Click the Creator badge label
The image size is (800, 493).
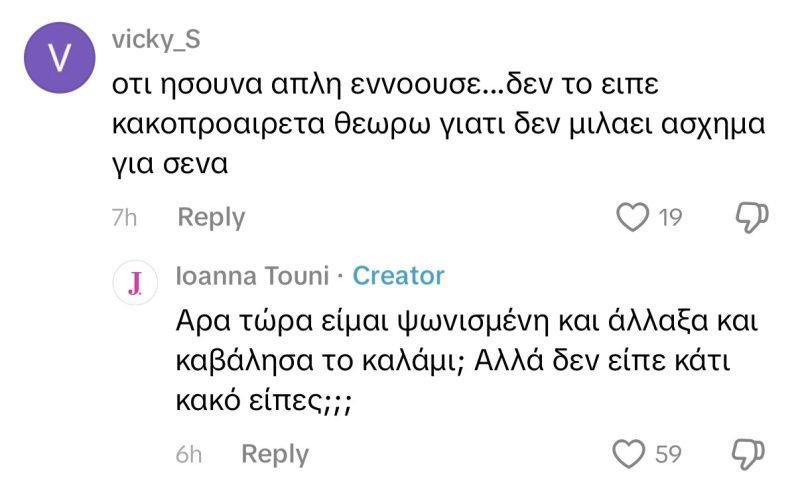tap(399, 275)
